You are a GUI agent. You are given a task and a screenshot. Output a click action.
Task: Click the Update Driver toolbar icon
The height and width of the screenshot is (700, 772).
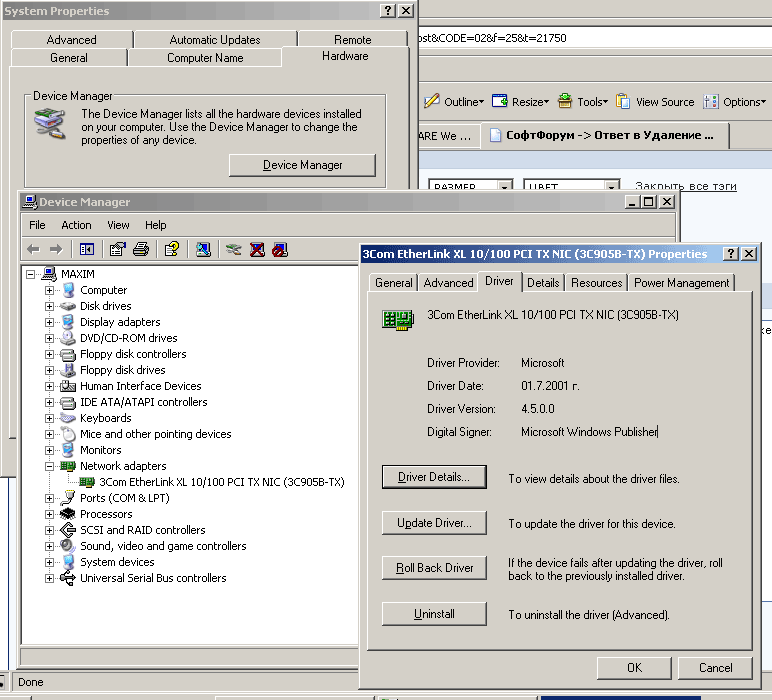[233, 250]
